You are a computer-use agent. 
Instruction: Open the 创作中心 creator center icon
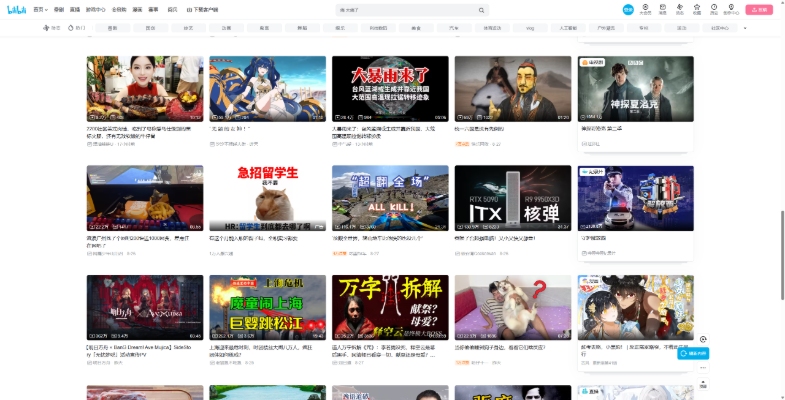point(731,9)
